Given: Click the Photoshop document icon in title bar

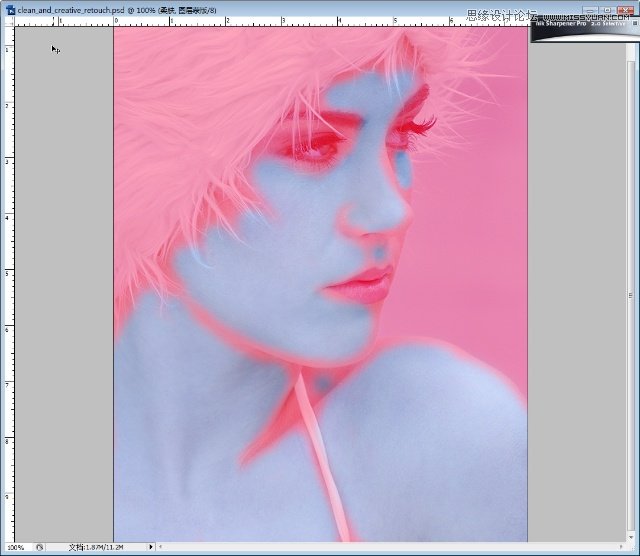Looking at the screenshot, I should click(10, 10).
